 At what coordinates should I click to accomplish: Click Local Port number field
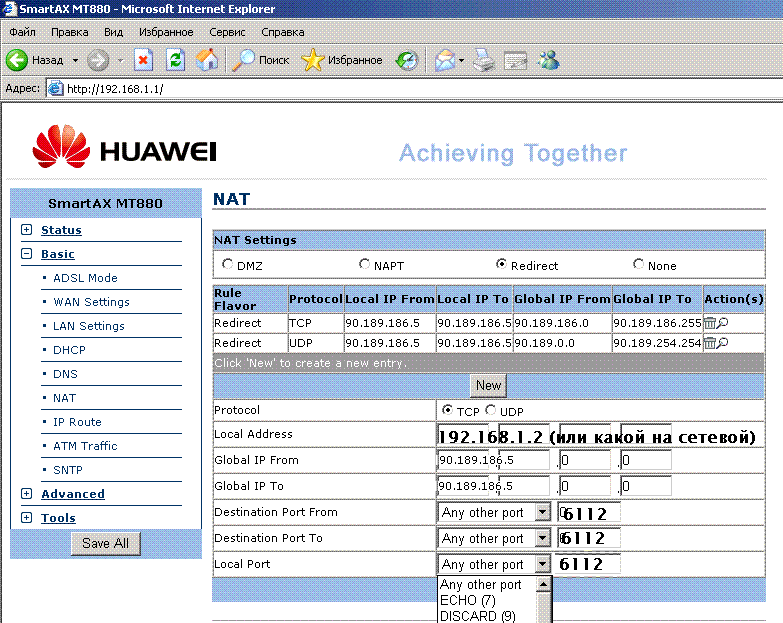pos(589,564)
